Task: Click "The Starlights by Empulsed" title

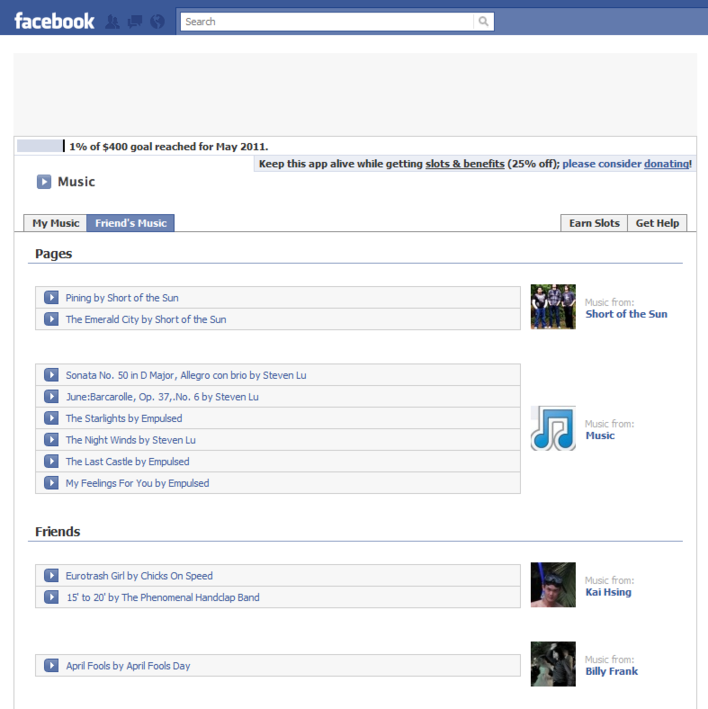Action: [x=124, y=418]
